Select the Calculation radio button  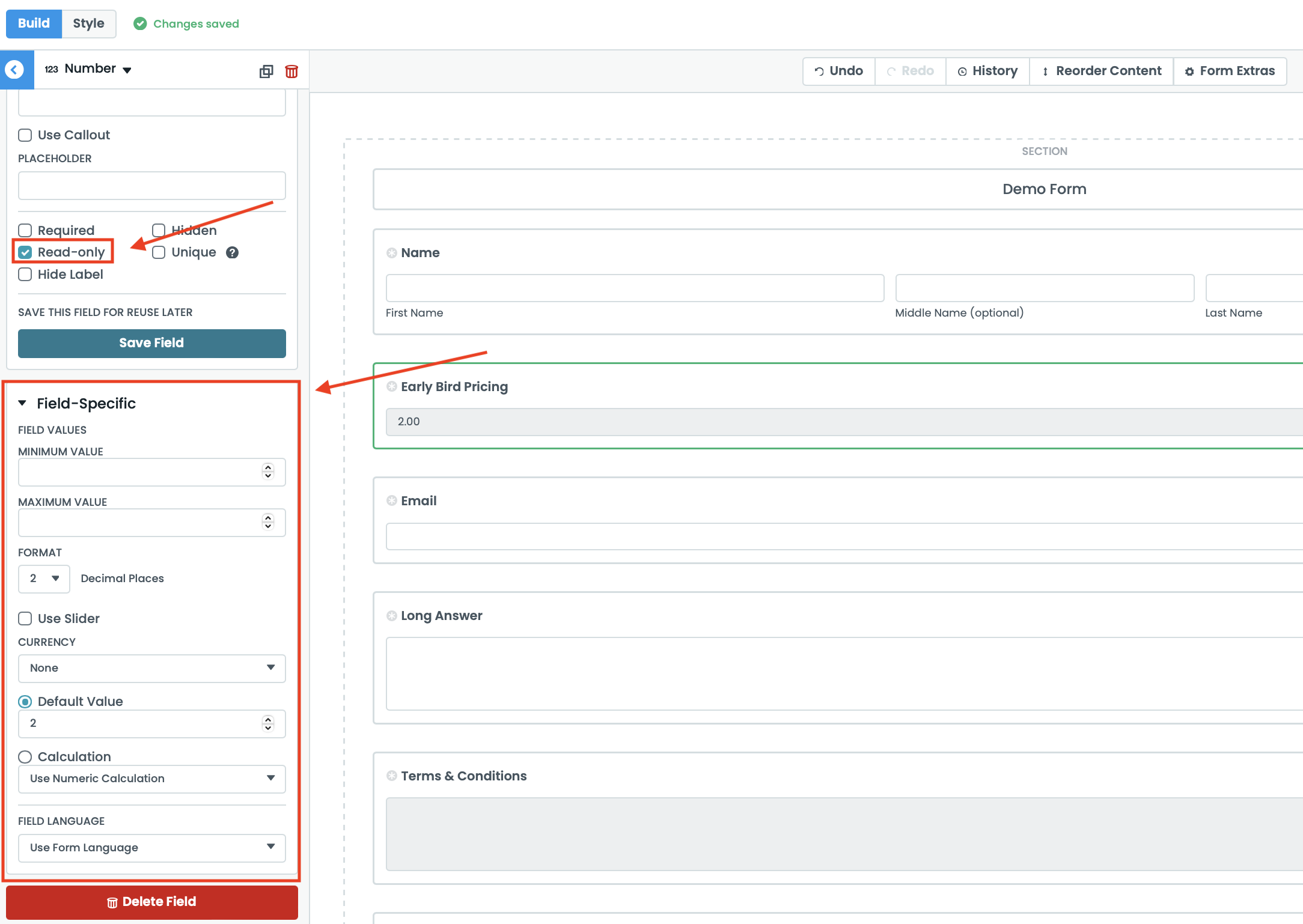coord(25,757)
